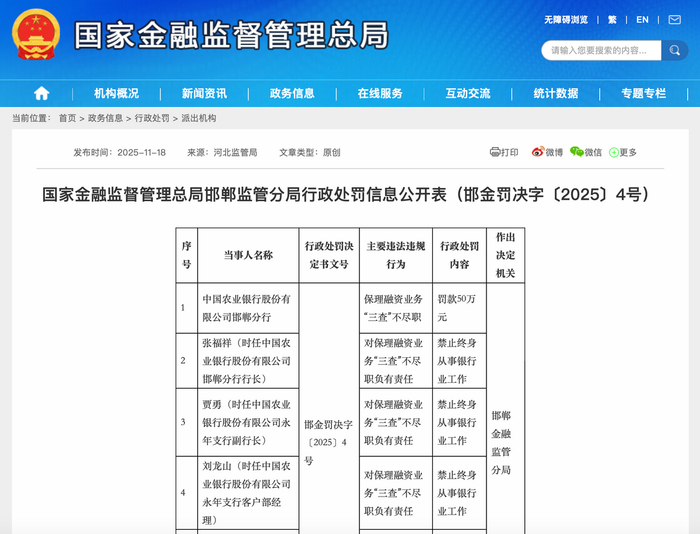Click the printer 打印 icon
Screen dimensions: 700x534
[x=495, y=152]
